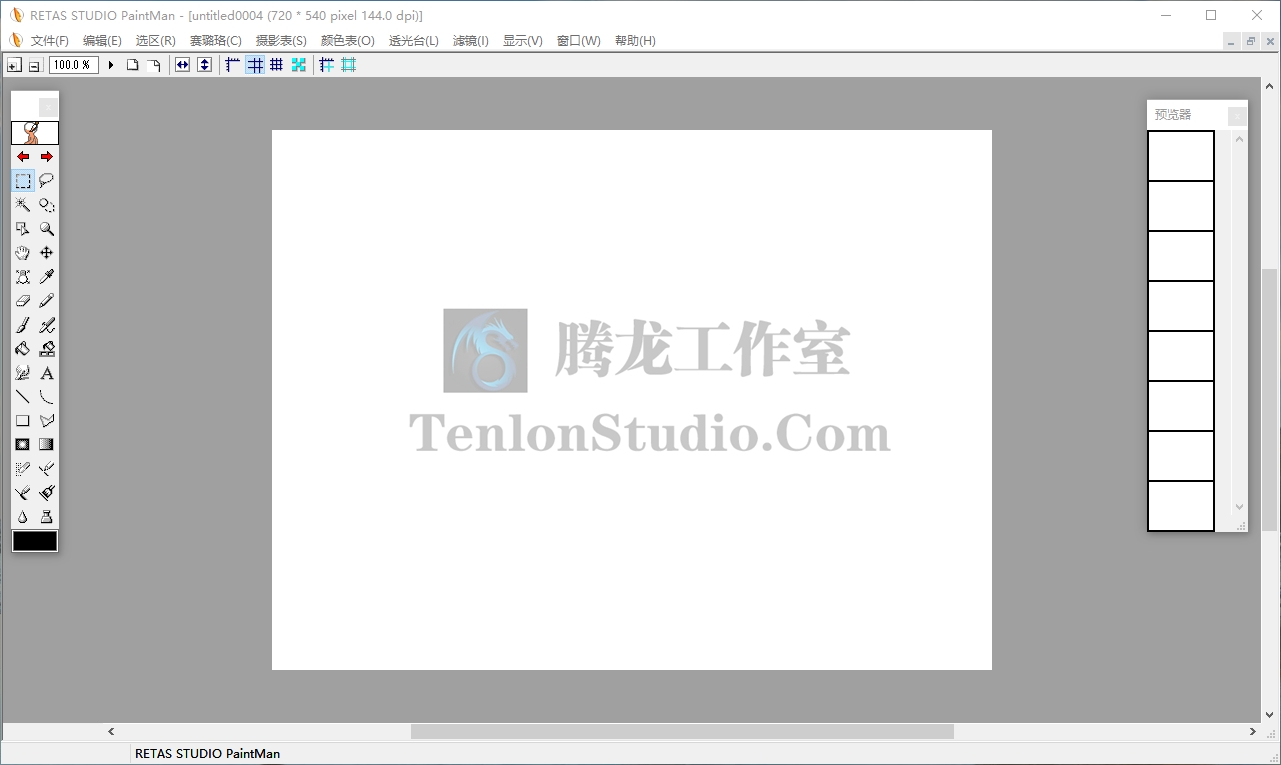The height and width of the screenshot is (765, 1281).
Task: Select the Move tool
Action: click(x=46, y=252)
